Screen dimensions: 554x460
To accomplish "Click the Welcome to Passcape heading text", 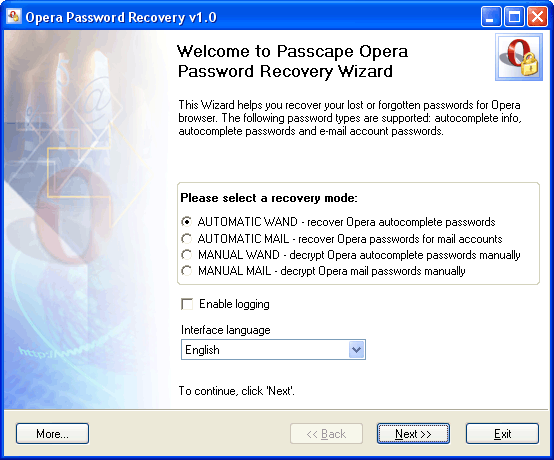I will (293, 61).
